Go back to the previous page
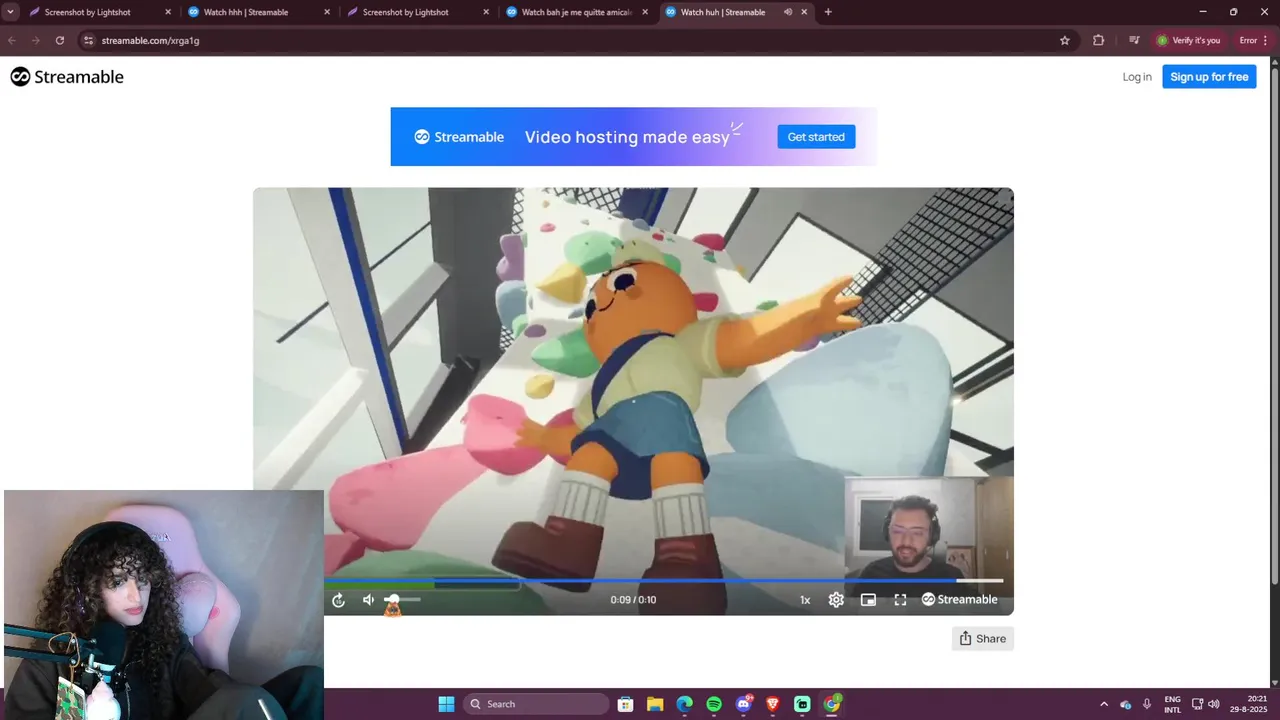 tap(12, 40)
